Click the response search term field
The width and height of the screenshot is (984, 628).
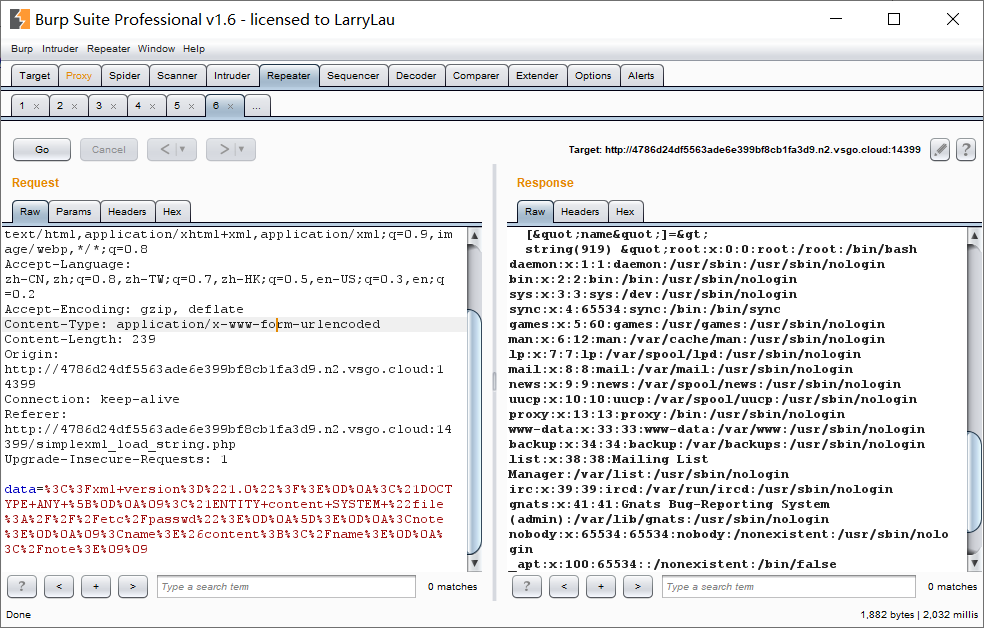click(x=789, y=587)
